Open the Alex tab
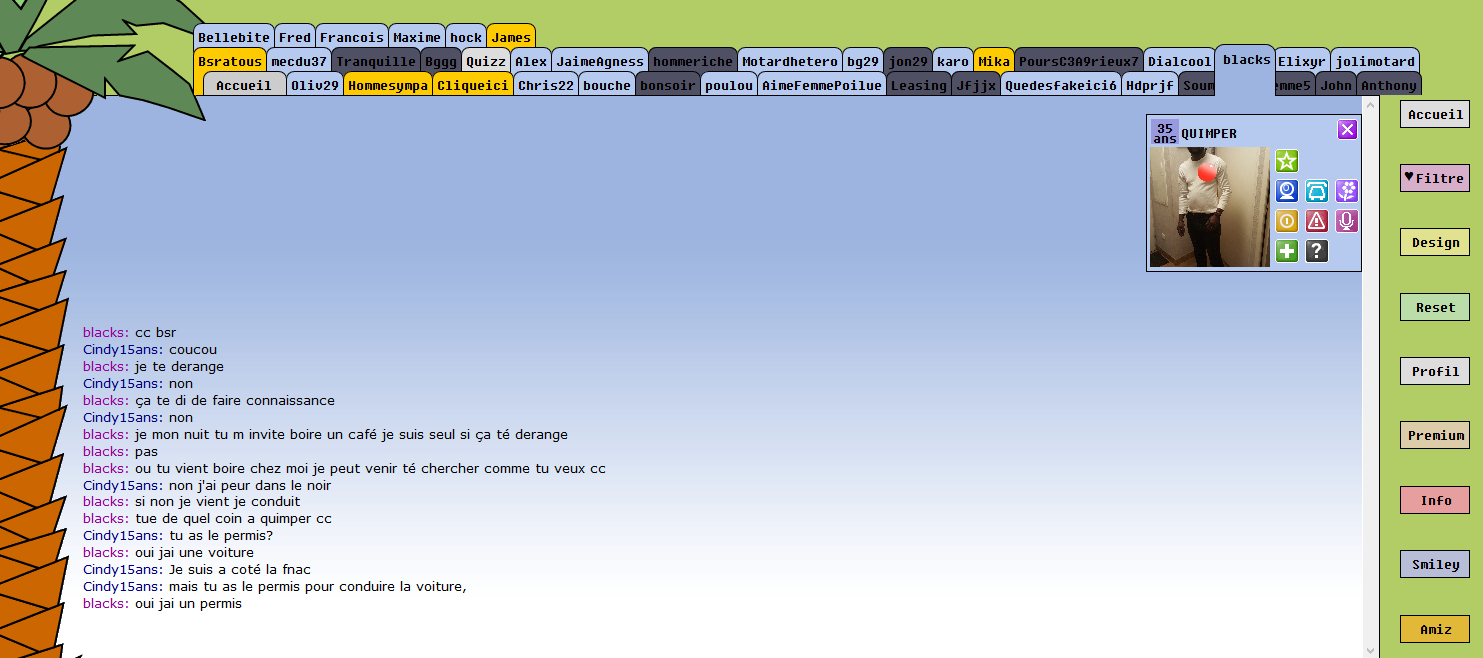This screenshot has width=1483, height=658. pyautogui.click(x=531, y=61)
